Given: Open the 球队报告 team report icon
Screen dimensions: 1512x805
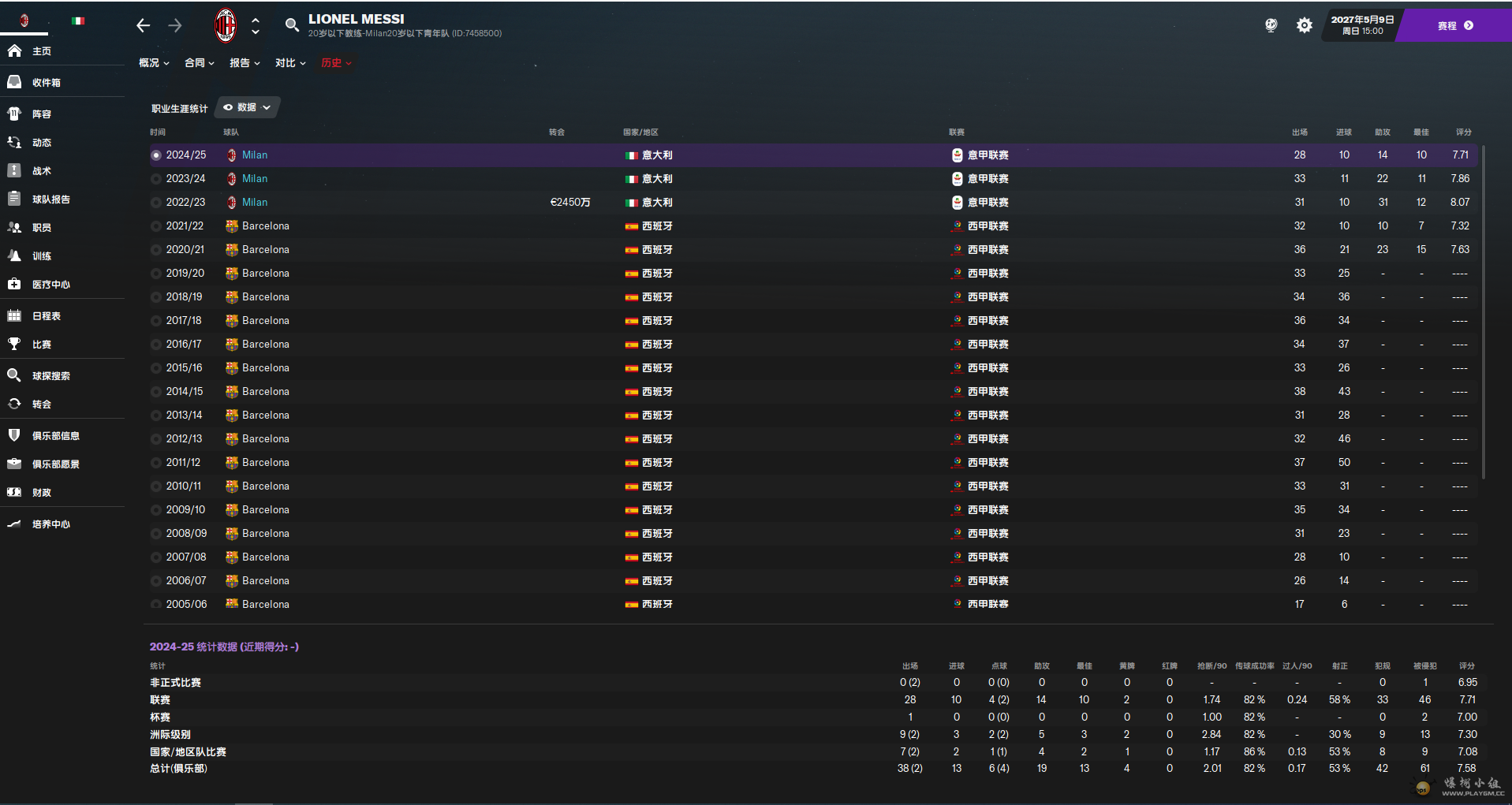Looking at the screenshot, I should [14, 199].
